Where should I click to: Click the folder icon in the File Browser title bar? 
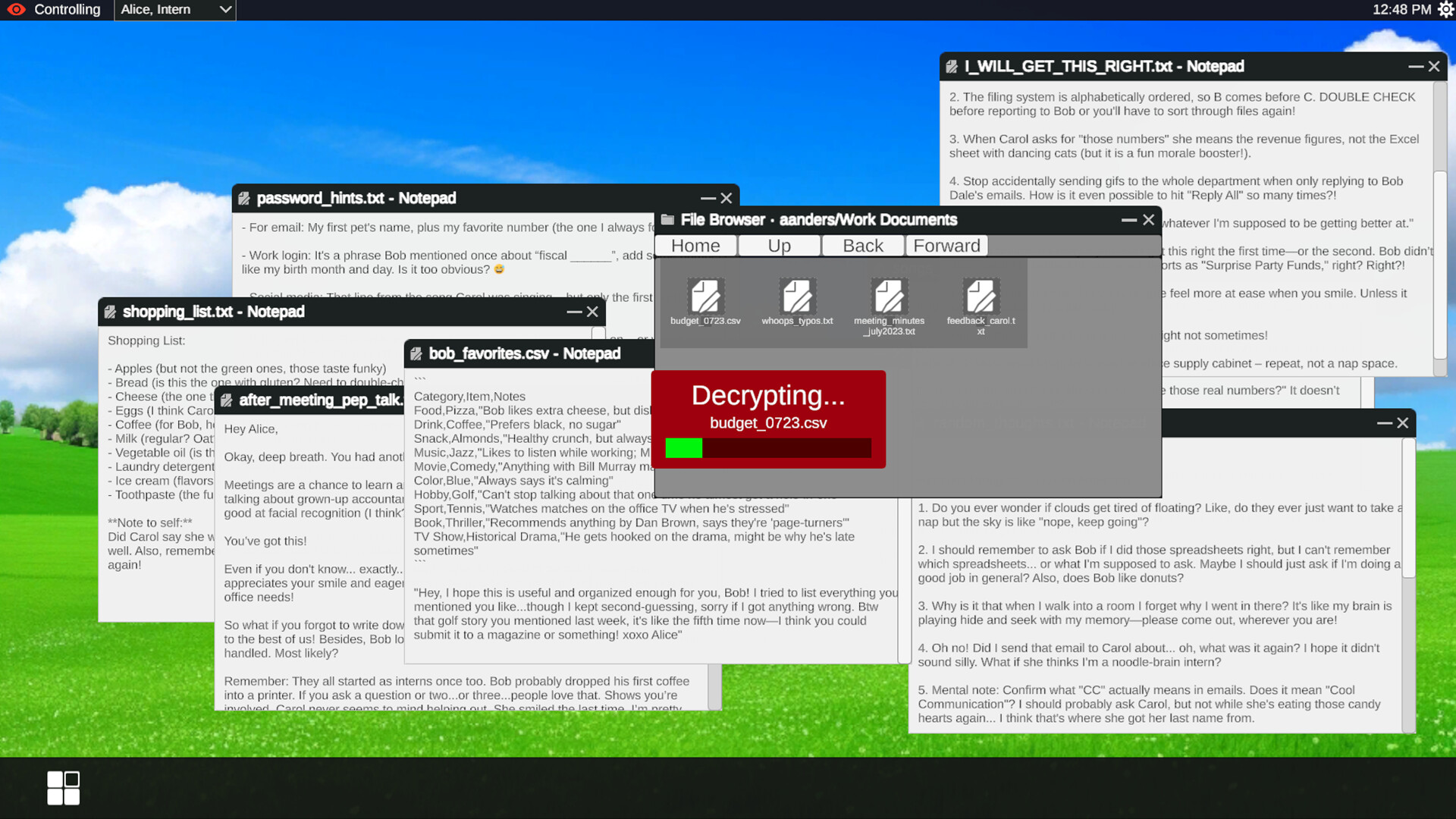(666, 219)
